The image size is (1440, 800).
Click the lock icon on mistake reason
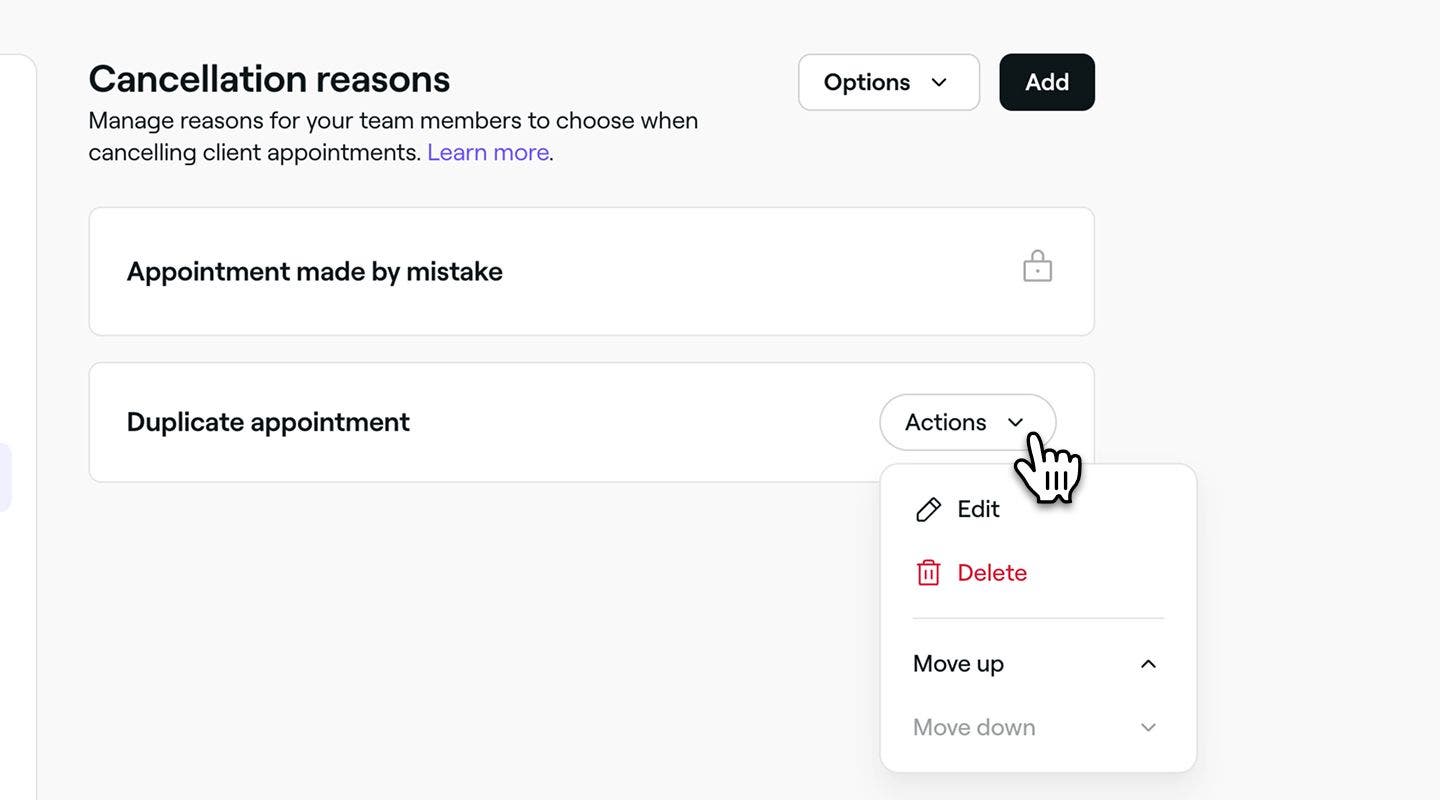coord(1037,267)
